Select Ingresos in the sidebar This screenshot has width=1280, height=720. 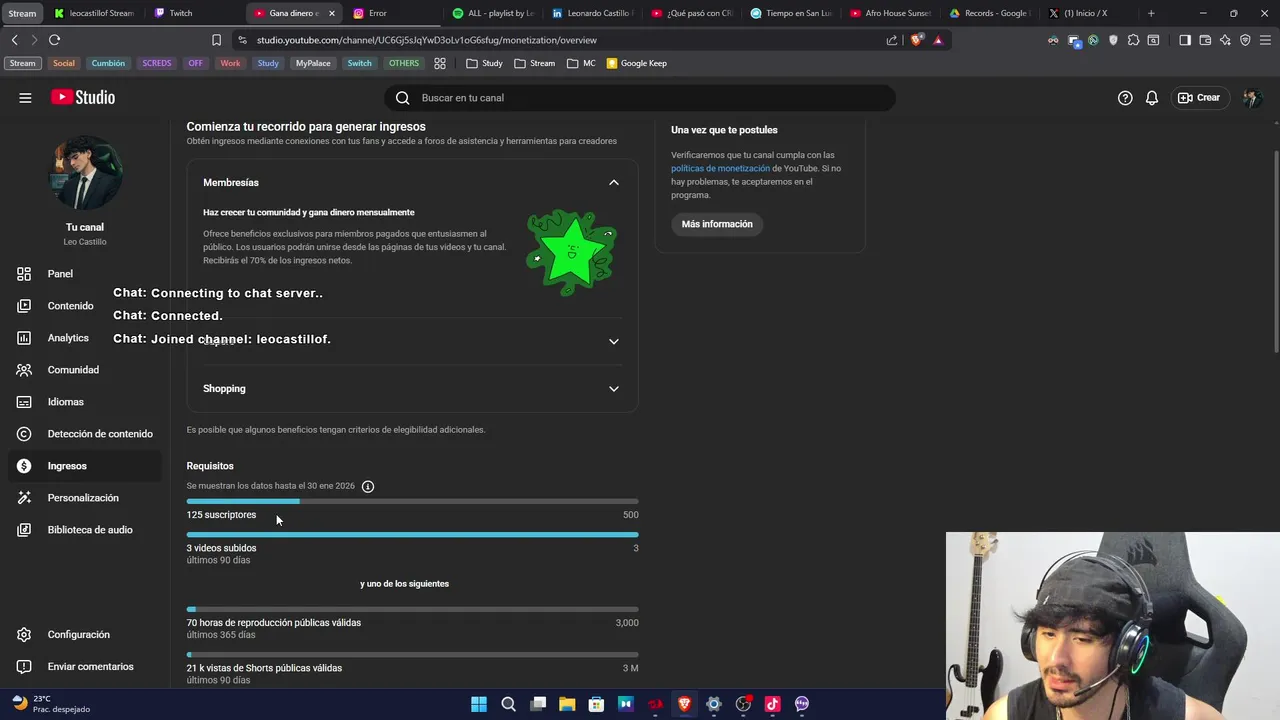tap(85, 466)
